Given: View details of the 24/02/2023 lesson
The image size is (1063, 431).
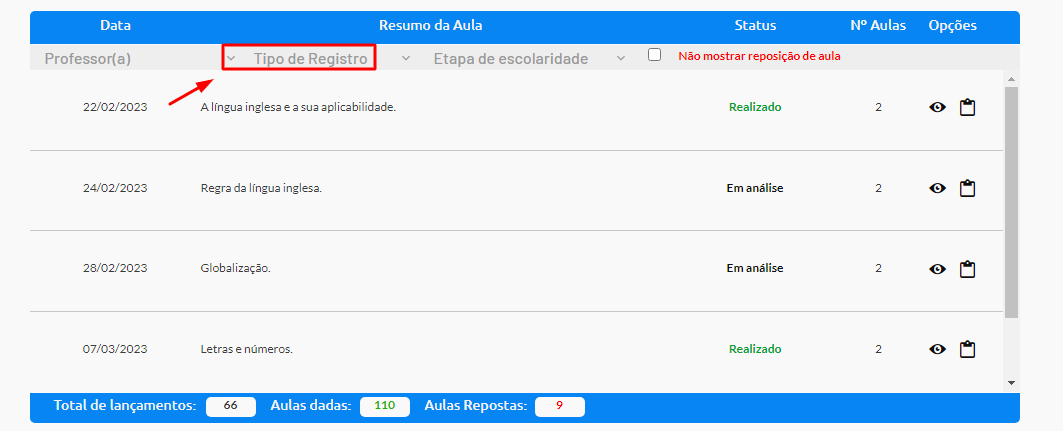Looking at the screenshot, I should coord(938,188).
